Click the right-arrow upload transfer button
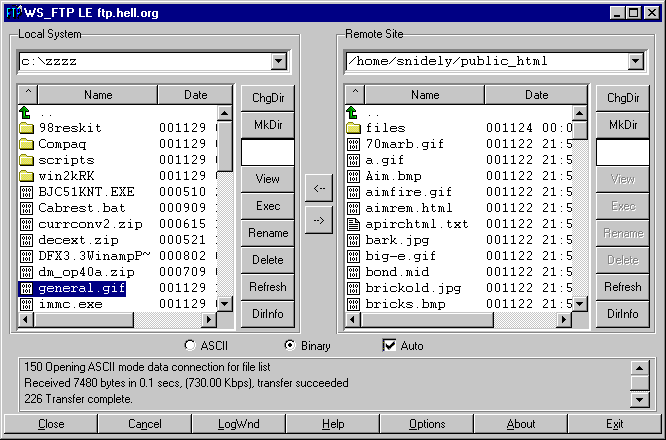This screenshot has height=440, width=666. click(319, 220)
